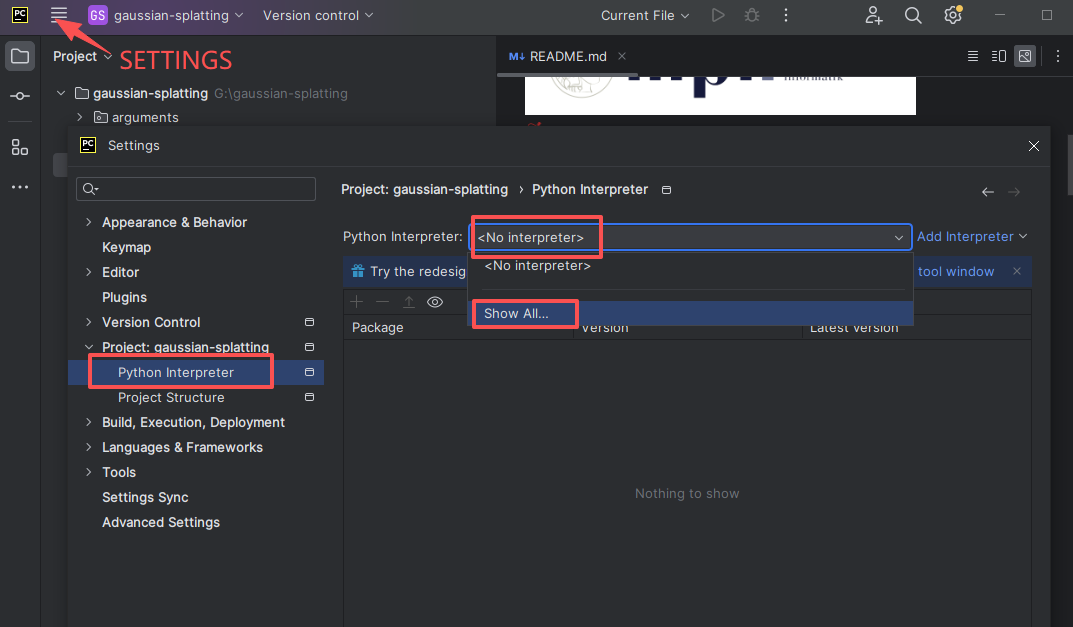Click the Run button in toolbar

pos(717,15)
